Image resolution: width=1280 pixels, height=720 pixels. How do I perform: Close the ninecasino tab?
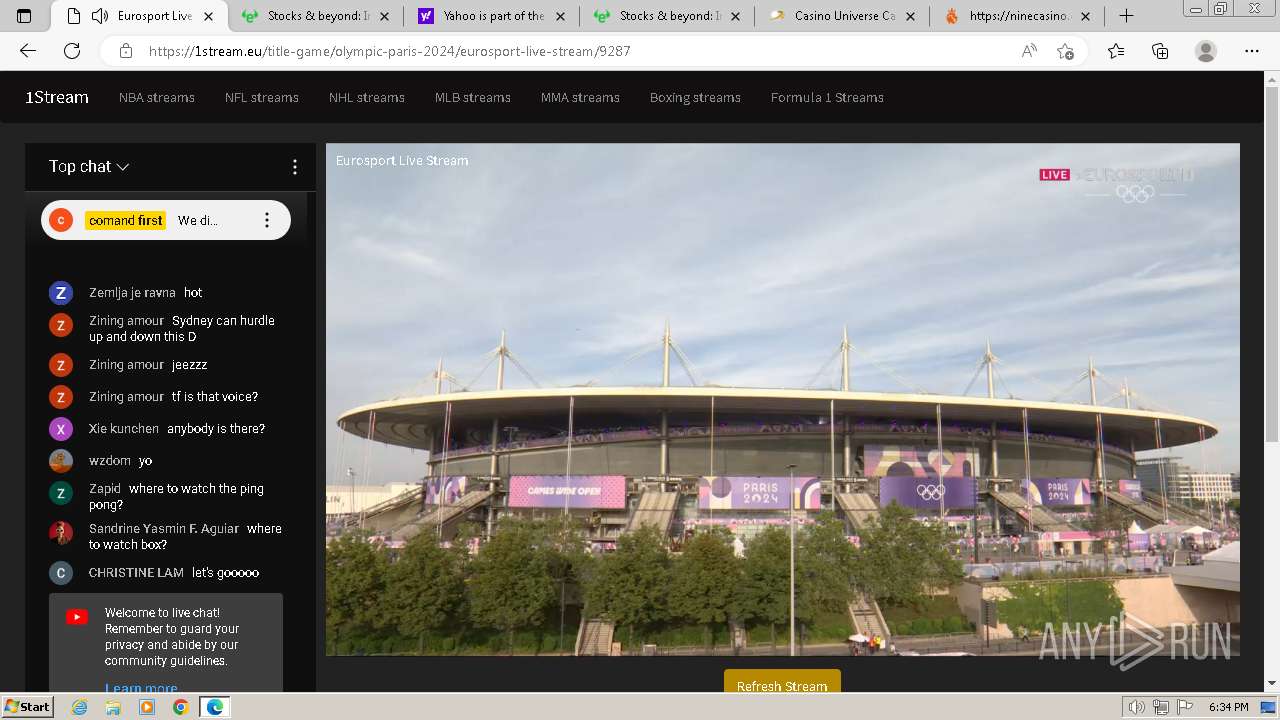[1085, 16]
